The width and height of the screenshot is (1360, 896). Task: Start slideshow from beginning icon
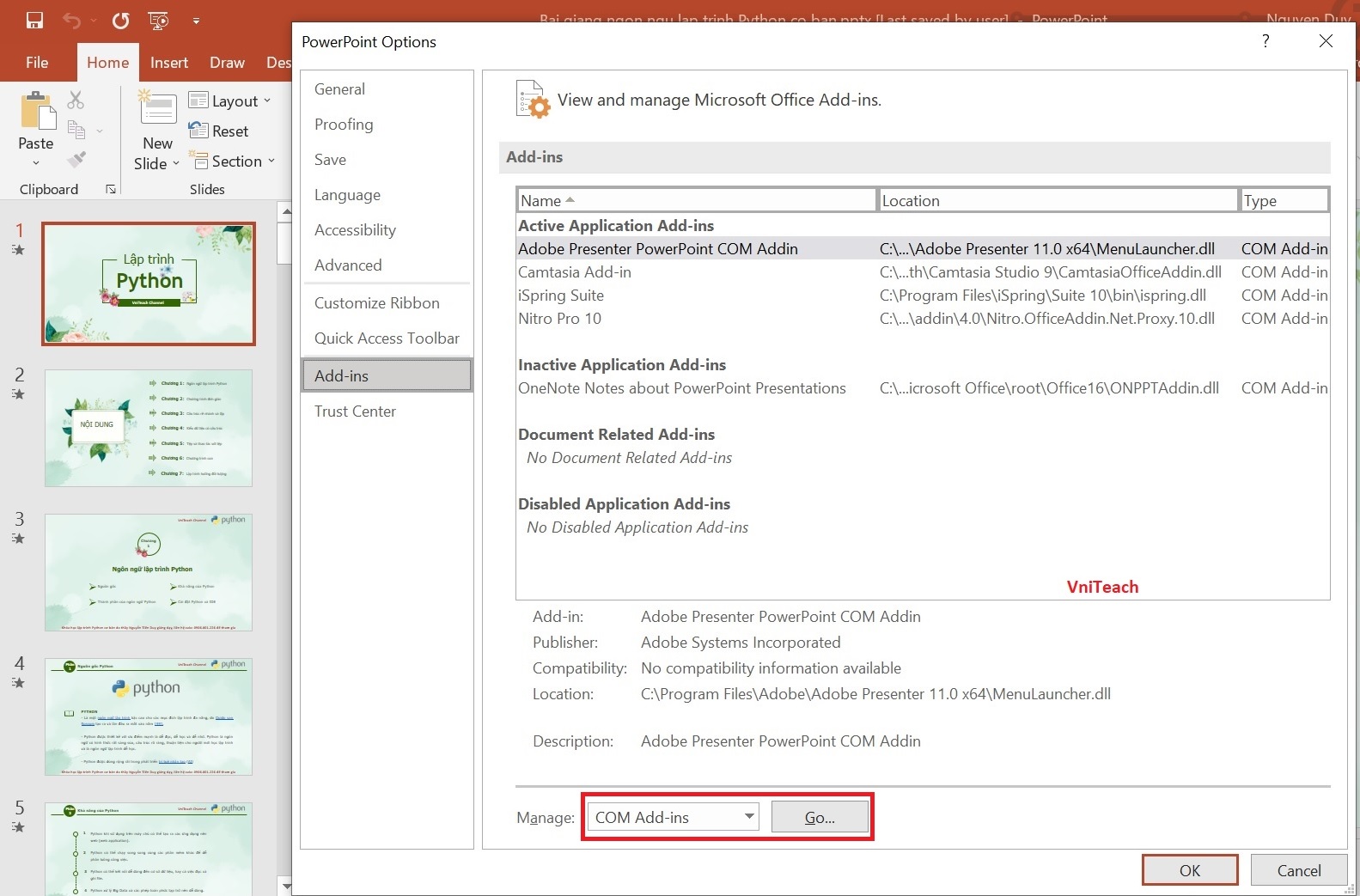(159, 21)
